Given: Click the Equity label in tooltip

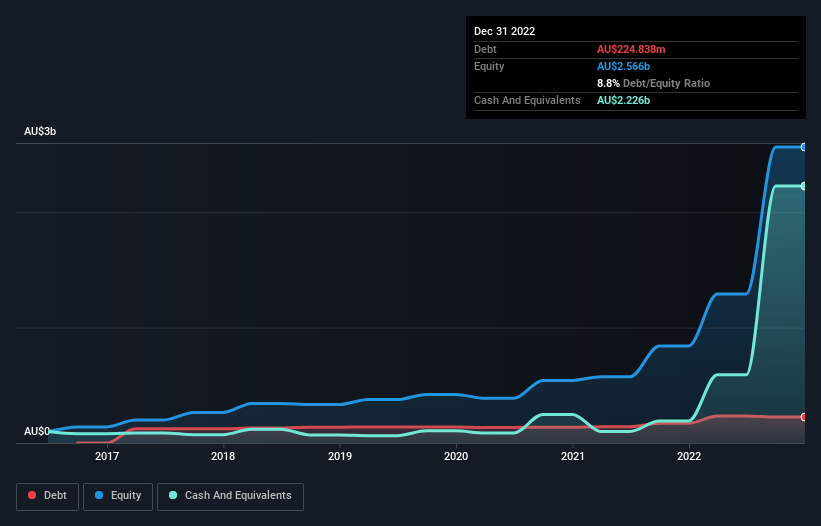Looking at the screenshot, I should click(x=489, y=66).
